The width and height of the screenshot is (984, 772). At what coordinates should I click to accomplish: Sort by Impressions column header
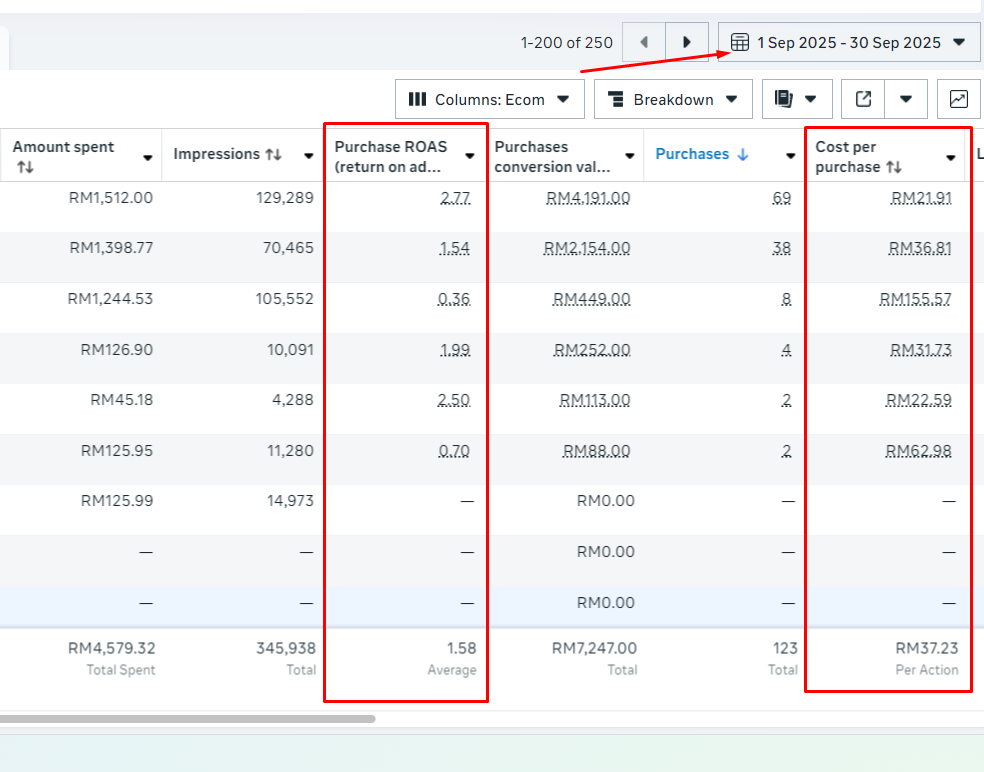[x=227, y=154]
